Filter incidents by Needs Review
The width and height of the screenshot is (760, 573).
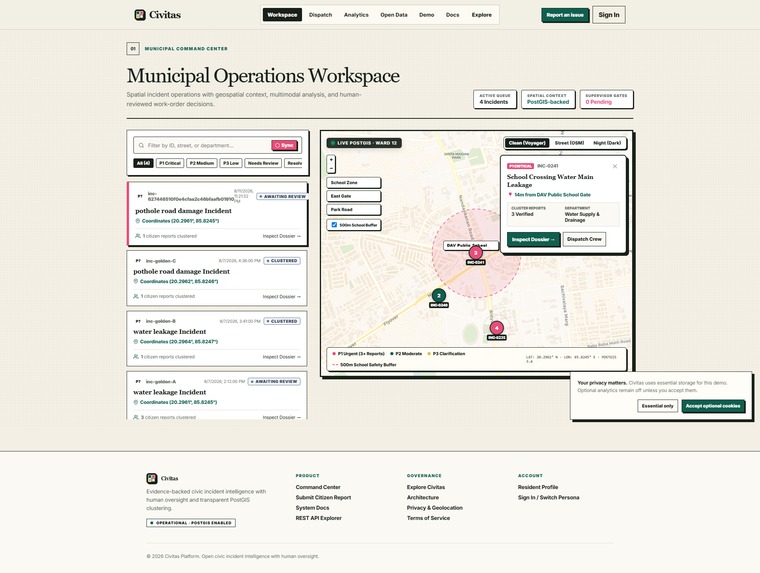point(263,163)
